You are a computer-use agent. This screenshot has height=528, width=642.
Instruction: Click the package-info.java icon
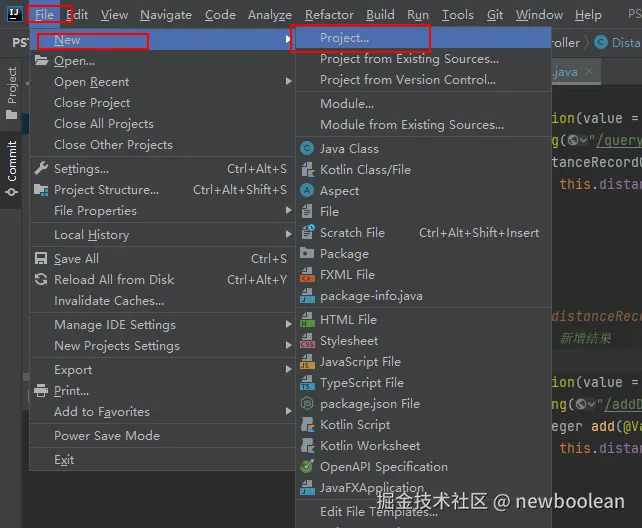coord(307,296)
